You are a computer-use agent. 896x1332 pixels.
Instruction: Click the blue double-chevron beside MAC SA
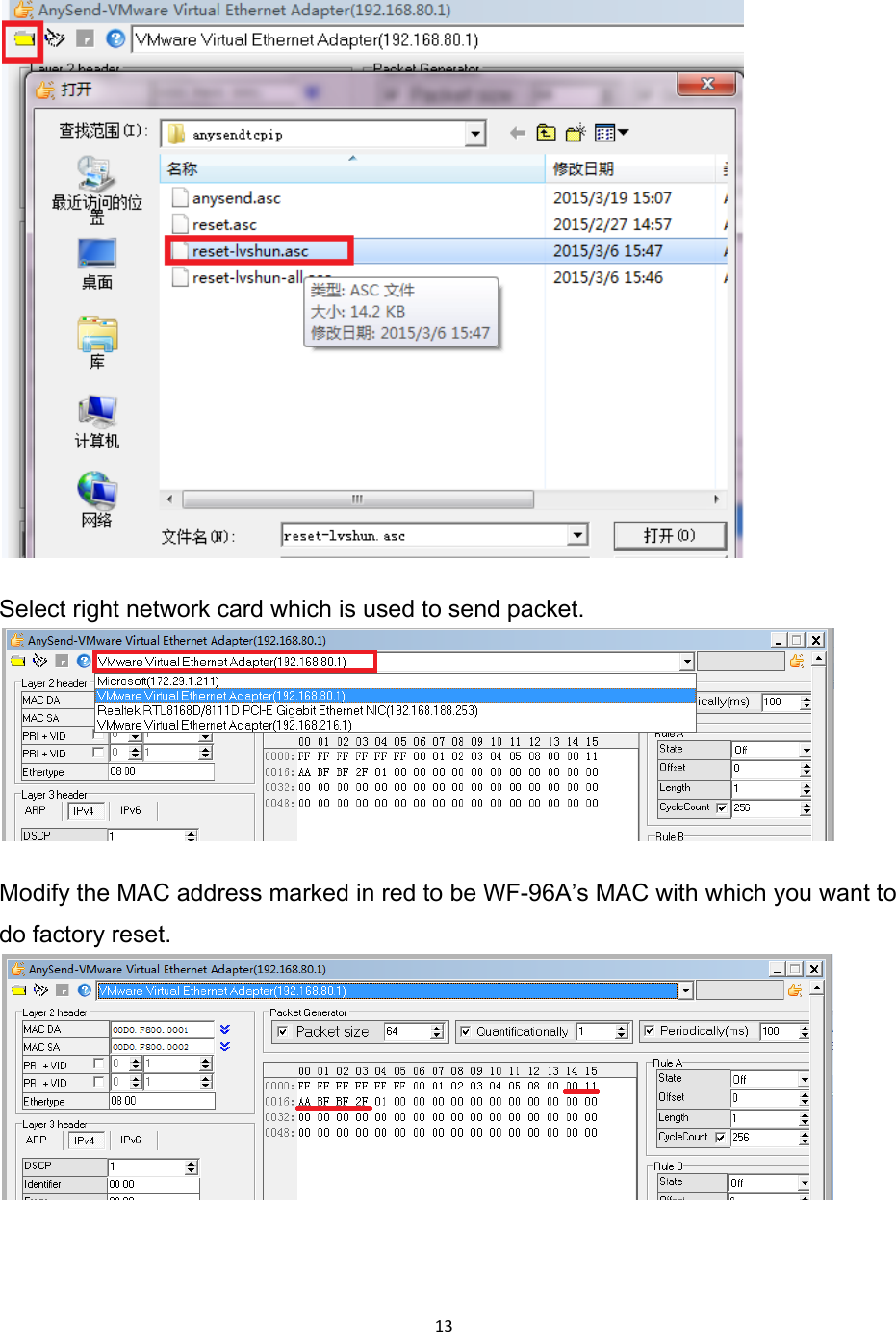[225, 1046]
